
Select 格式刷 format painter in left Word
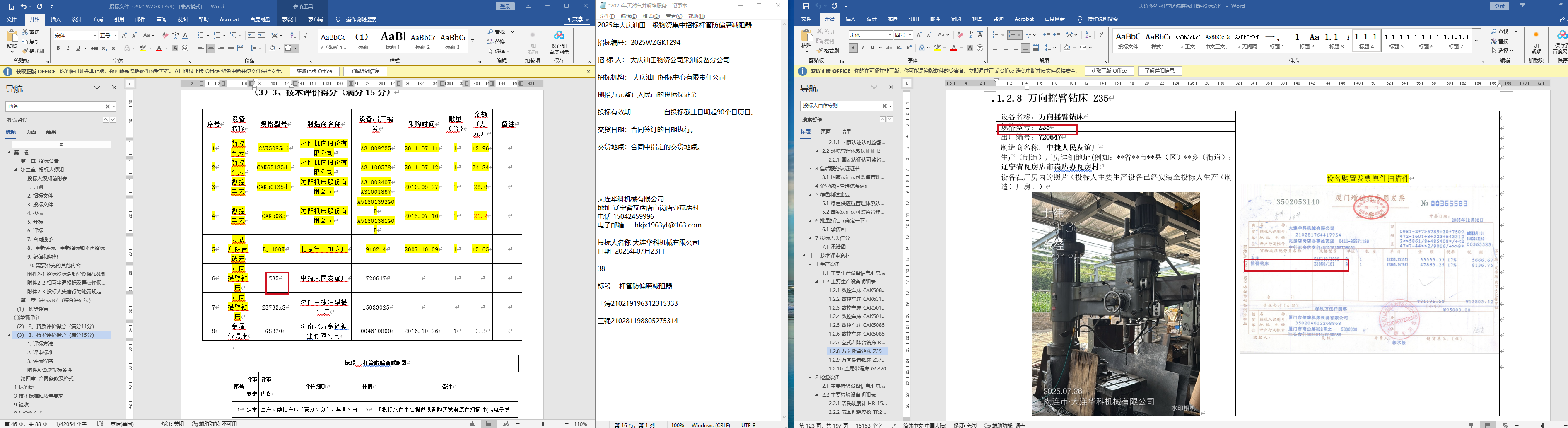[x=33, y=51]
